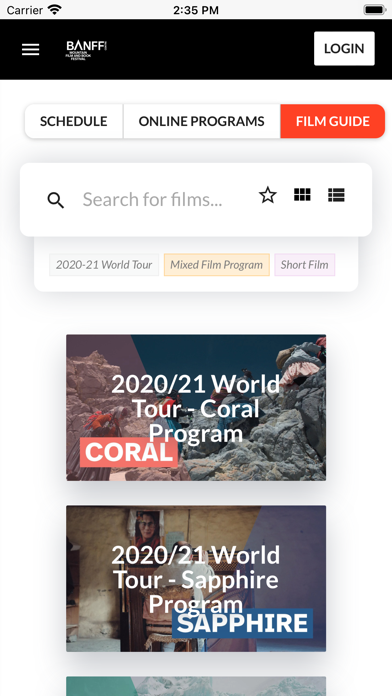Click the SAPPHIRE label badge
This screenshot has width=392, height=696.
(x=242, y=623)
